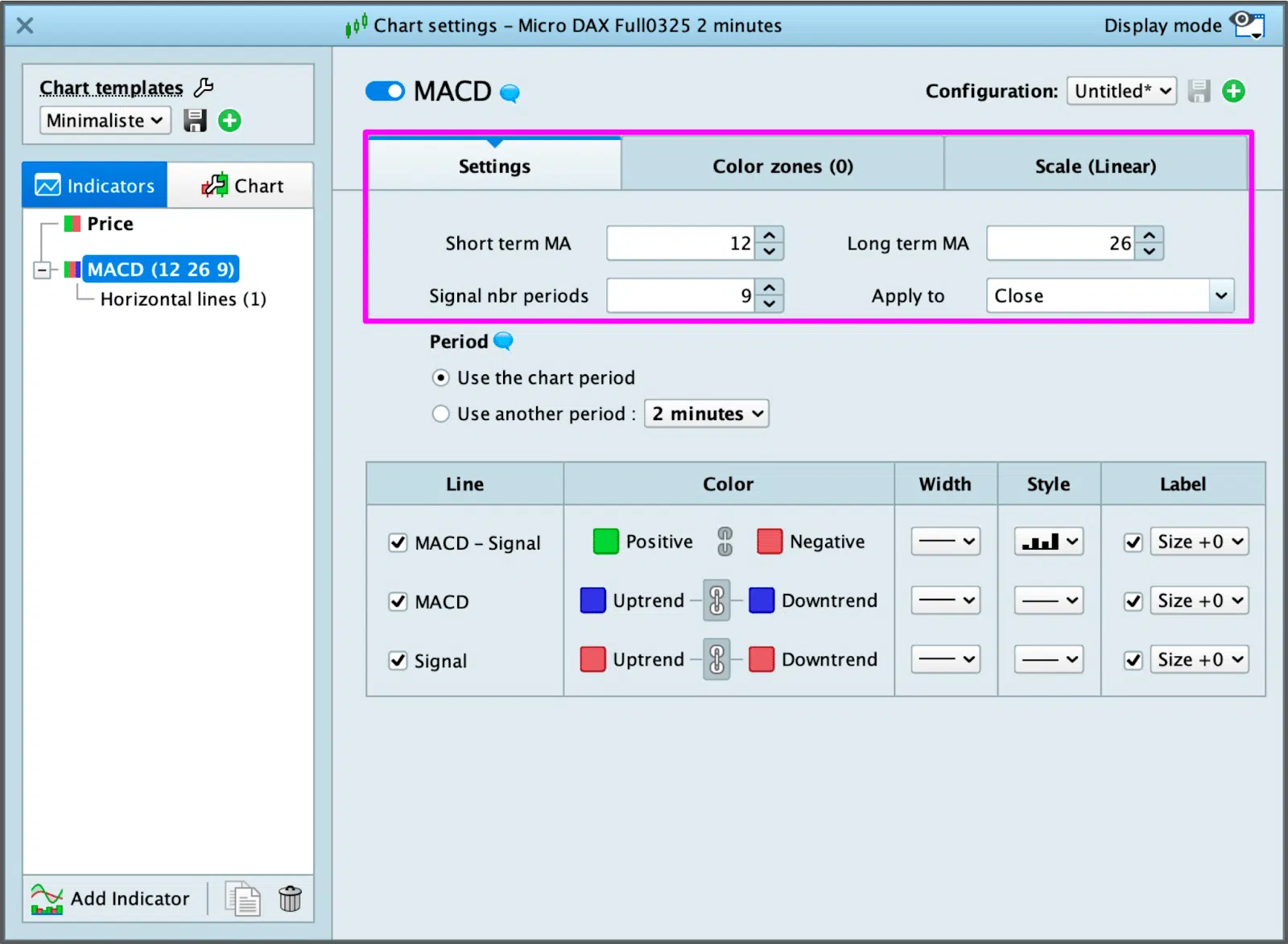This screenshot has height=944, width=1288.
Task: Open the Configuration Untitled dropdown
Action: [x=1121, y=91]
